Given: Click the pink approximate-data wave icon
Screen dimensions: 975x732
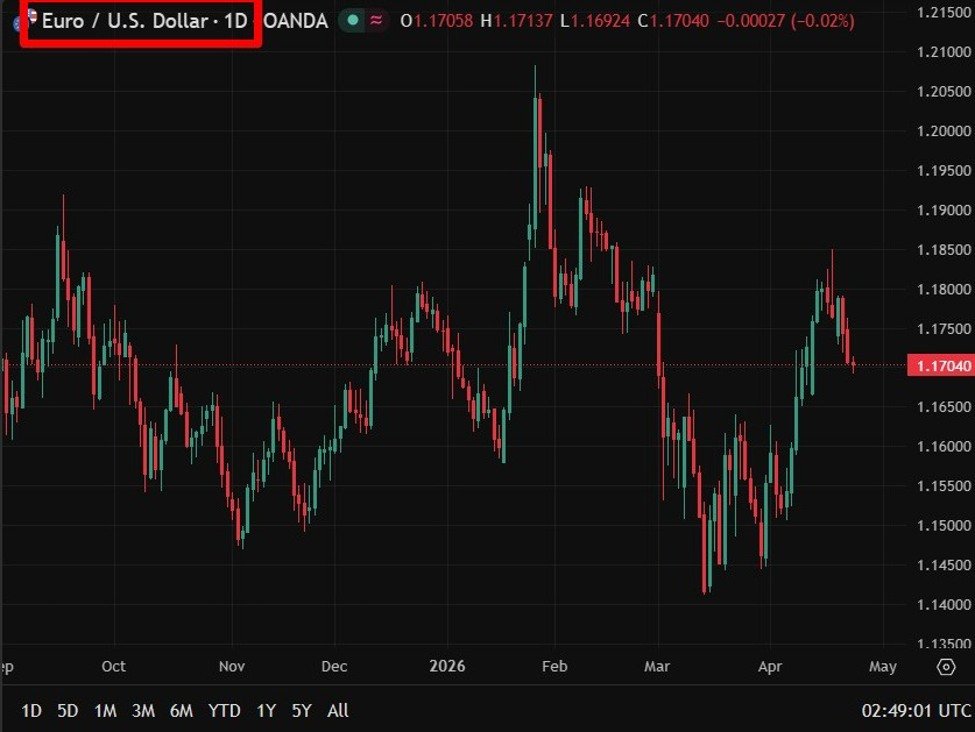Looking at the screenshot, I should pyautogui.click(x=377, y=20).
